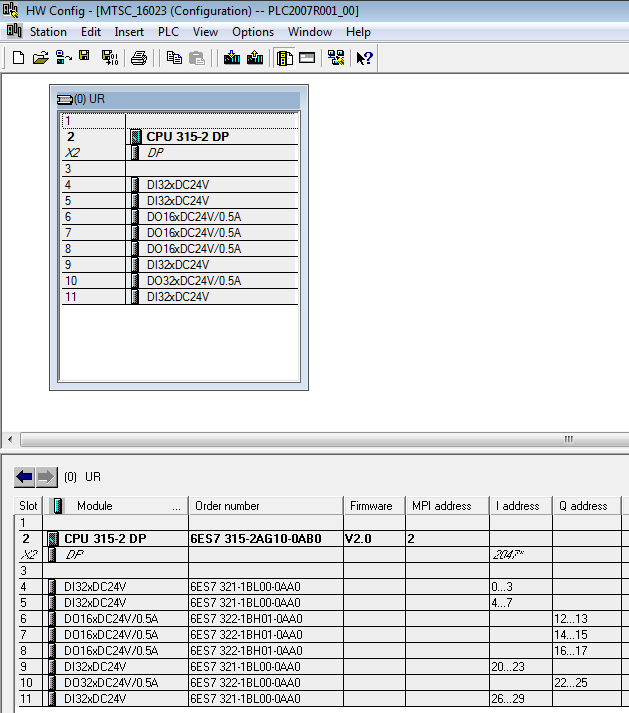This screenshot has width=629, height=713.
Task: Click the Save and Compile icon
Action: coord(109,58)
